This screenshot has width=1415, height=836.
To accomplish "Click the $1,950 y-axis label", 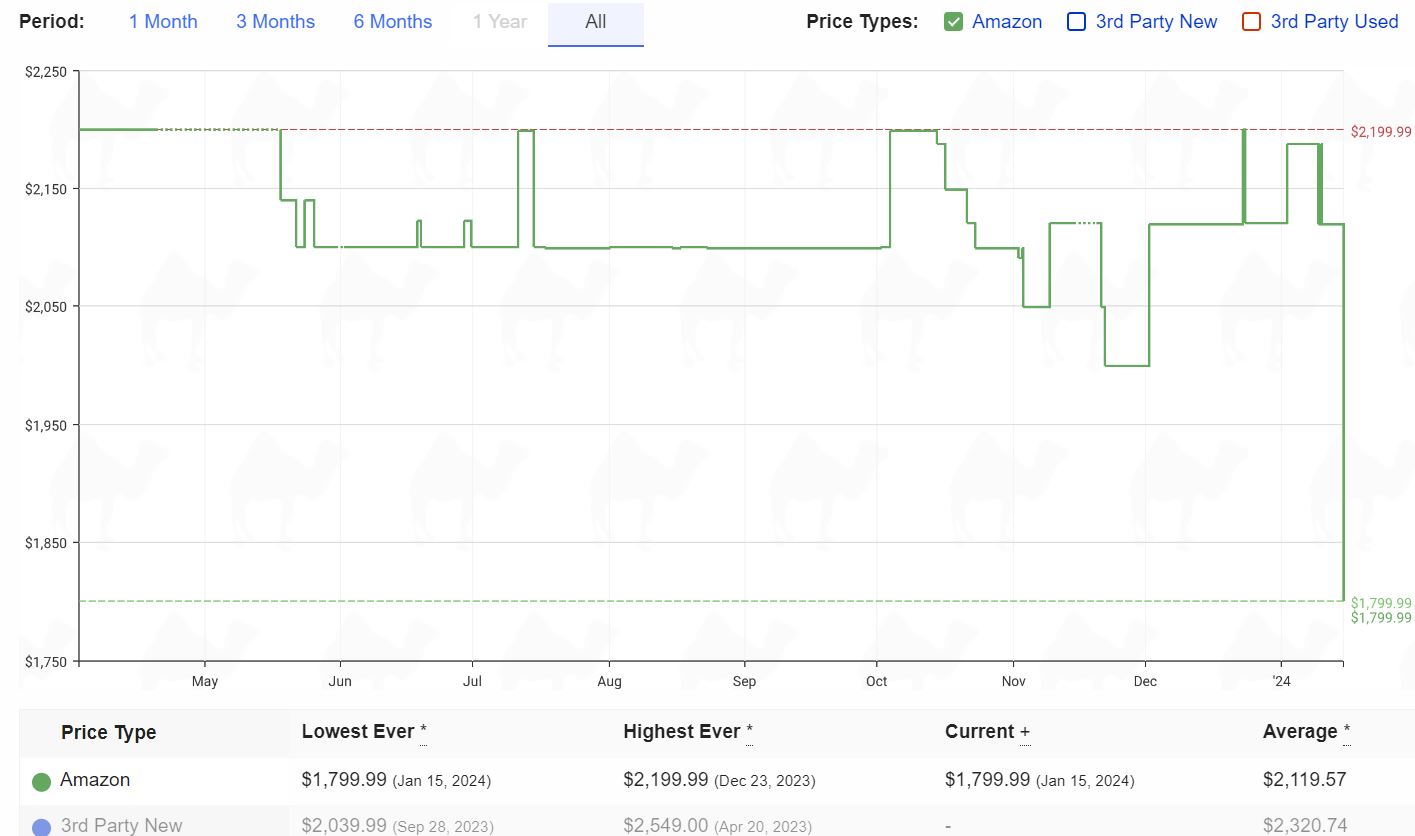I will click(46, 425).
